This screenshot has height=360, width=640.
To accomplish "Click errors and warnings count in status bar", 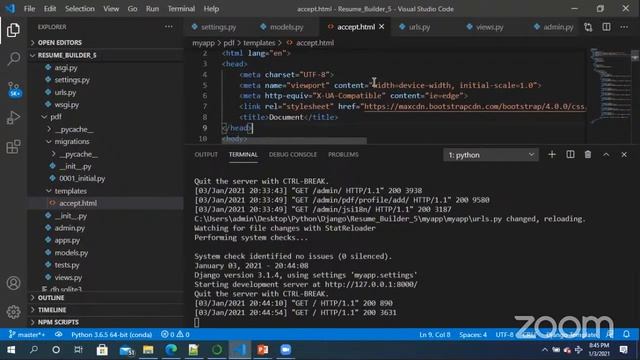I will (175, 334).
